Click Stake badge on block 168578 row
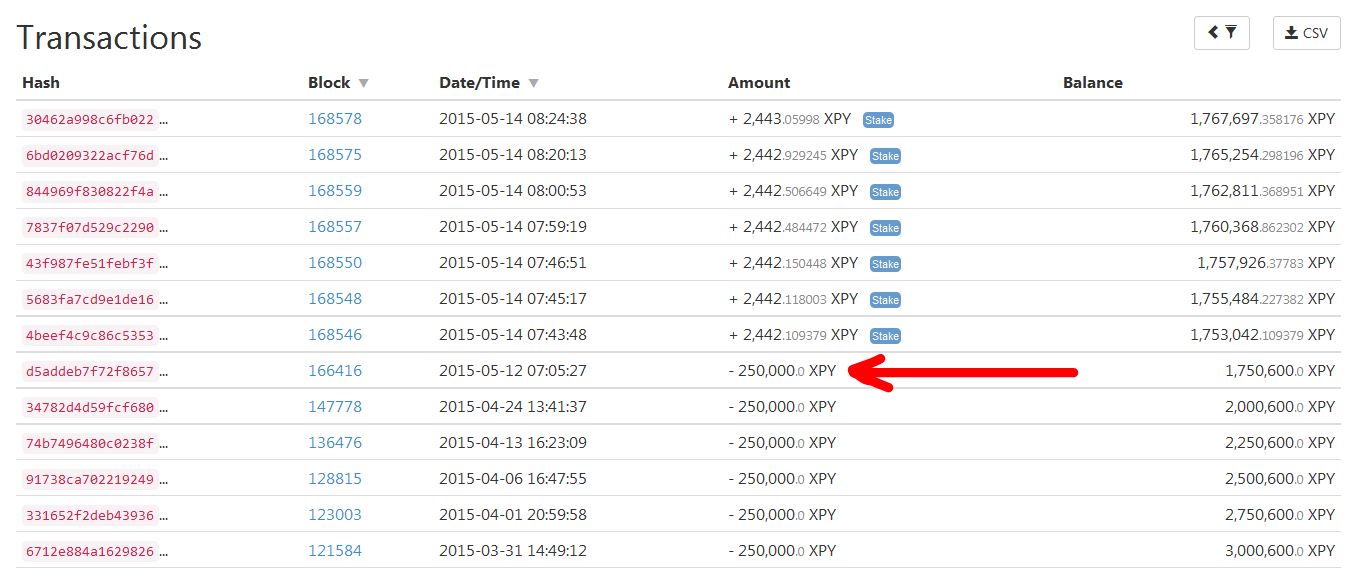 click(878, 120)
